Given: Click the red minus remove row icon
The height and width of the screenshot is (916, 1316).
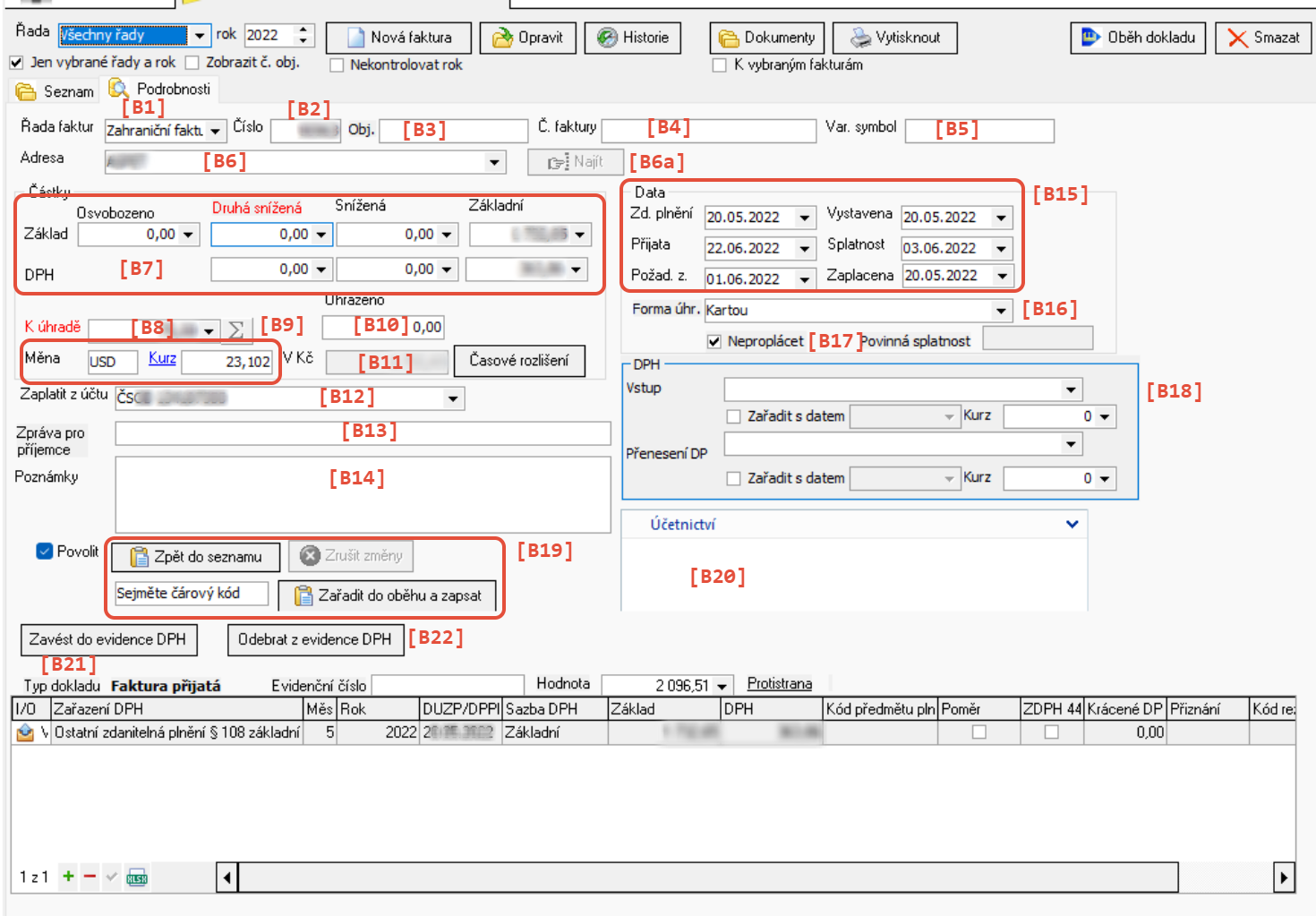Looking at the screenshot, I should click(x=90, y=877).
